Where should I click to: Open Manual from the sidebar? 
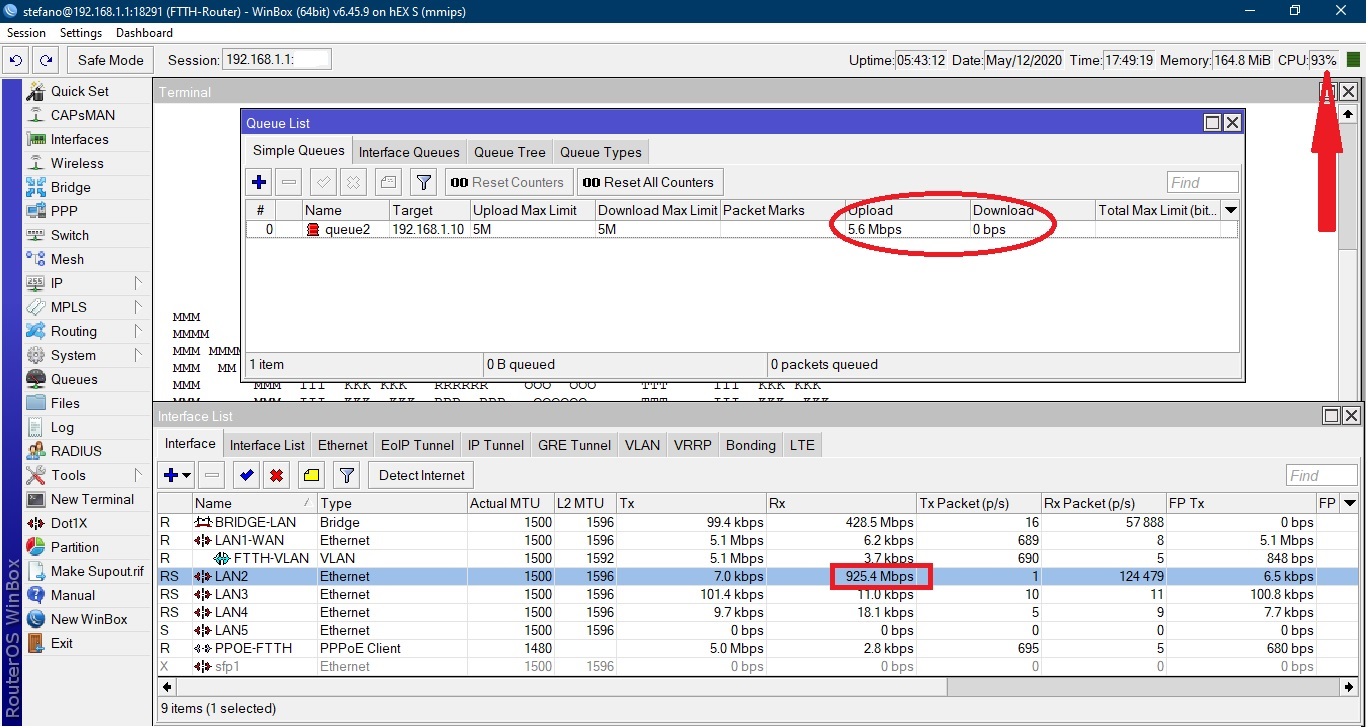[x=73, y=595]
